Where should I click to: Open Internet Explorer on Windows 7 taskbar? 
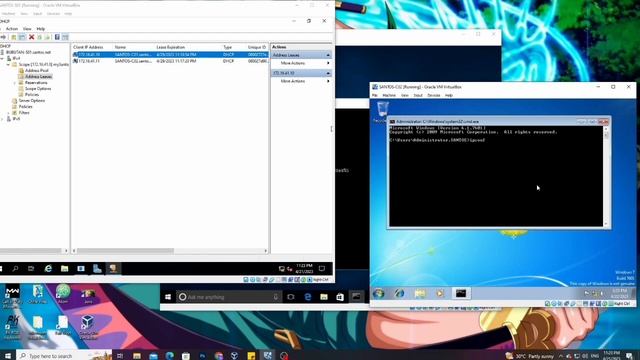tap(400, 293)
